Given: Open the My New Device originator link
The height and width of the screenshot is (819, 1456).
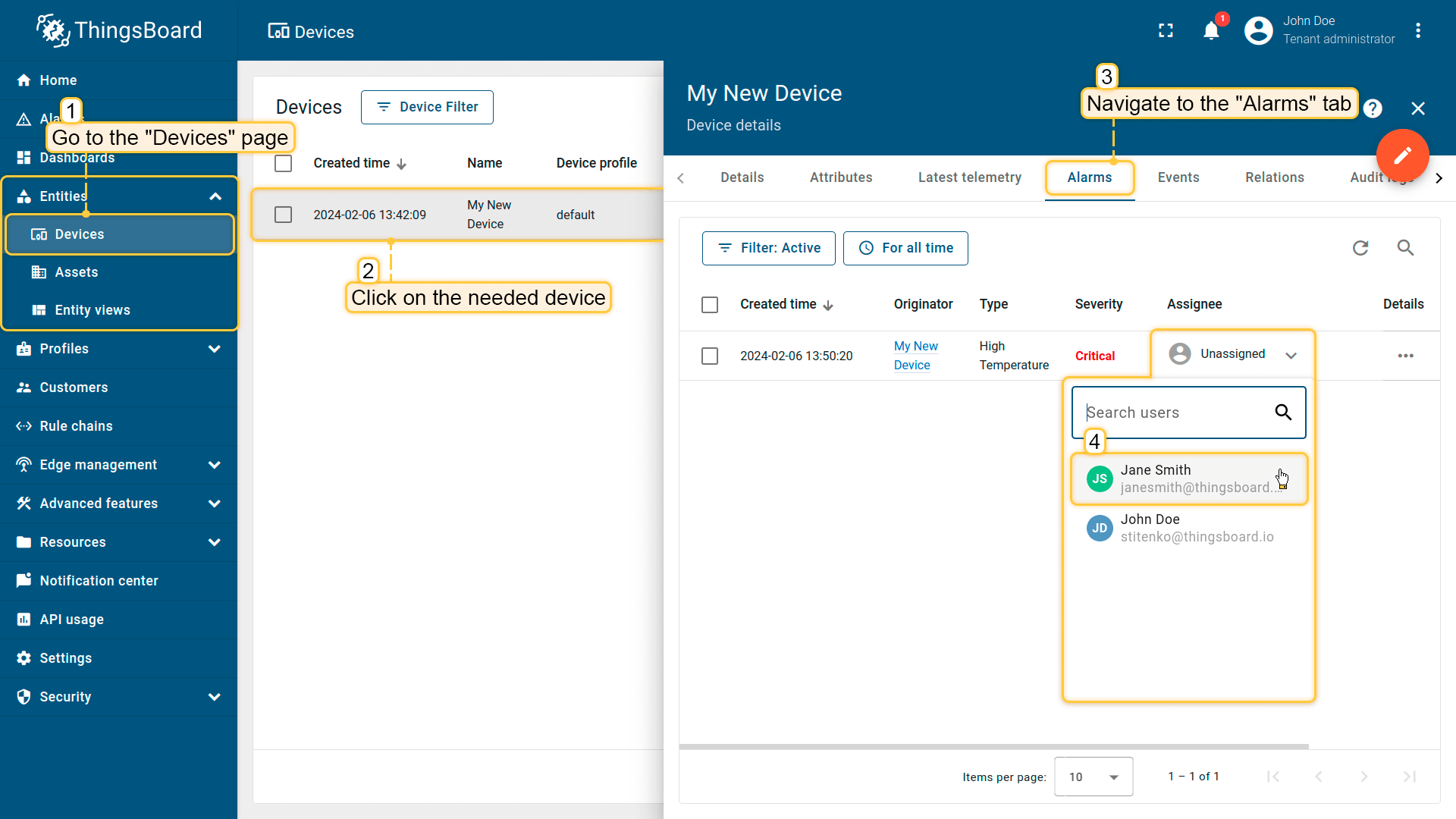Looking at the screenshot, I should tap(915, 356).
